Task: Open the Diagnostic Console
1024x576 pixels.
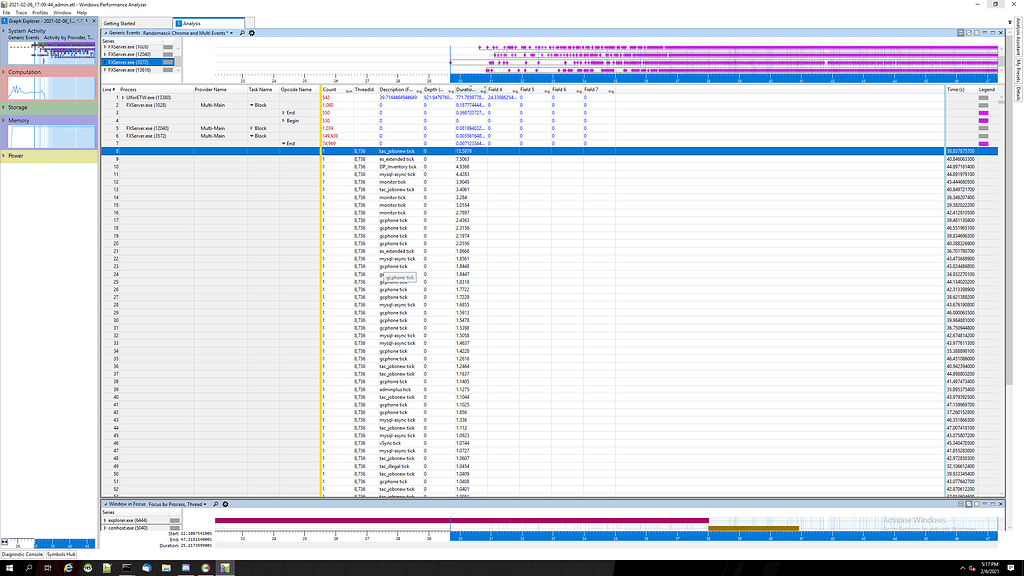Action: [22, 553]
